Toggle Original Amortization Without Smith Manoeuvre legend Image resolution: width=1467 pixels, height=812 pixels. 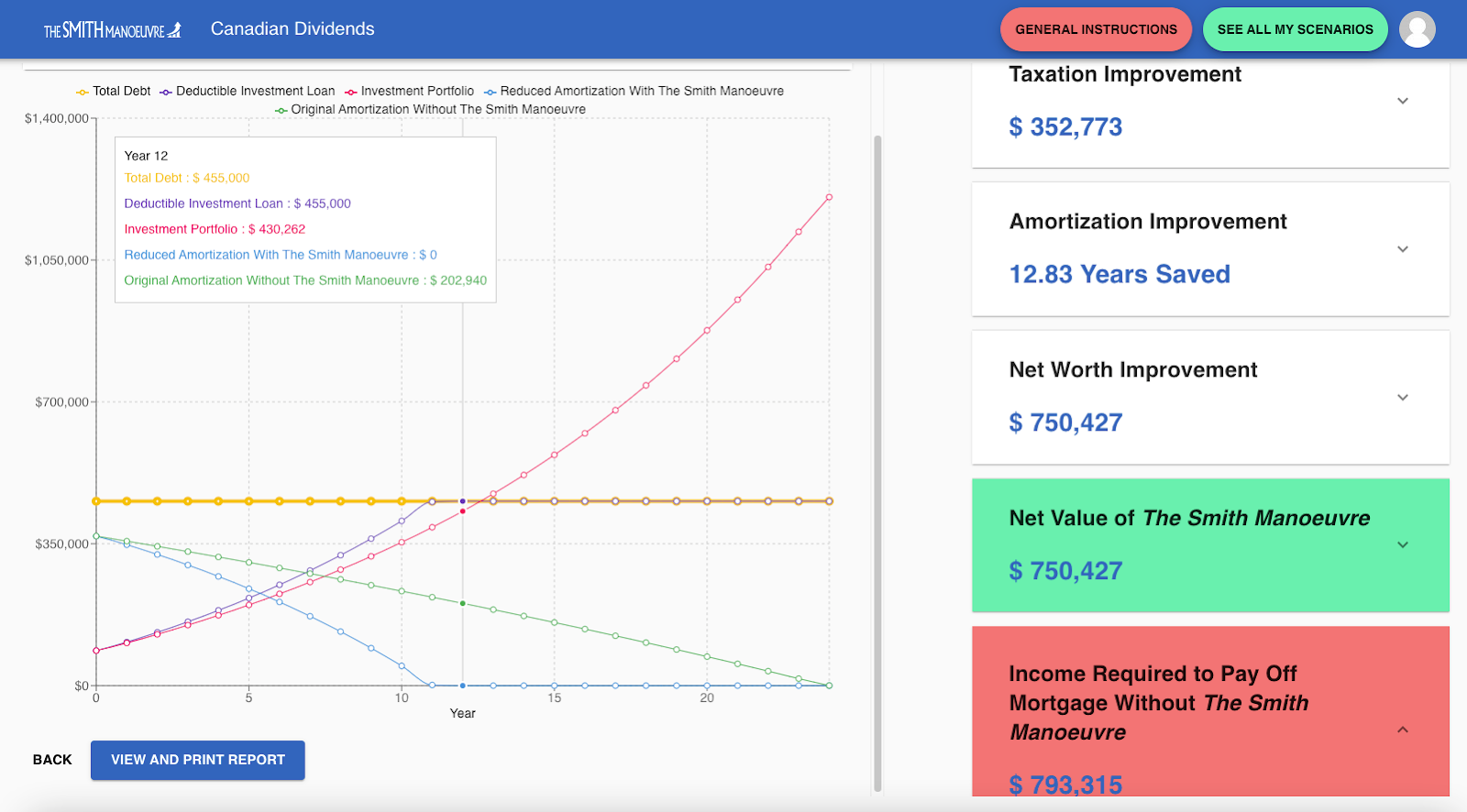pyautogui.click(x=430, y=109)
